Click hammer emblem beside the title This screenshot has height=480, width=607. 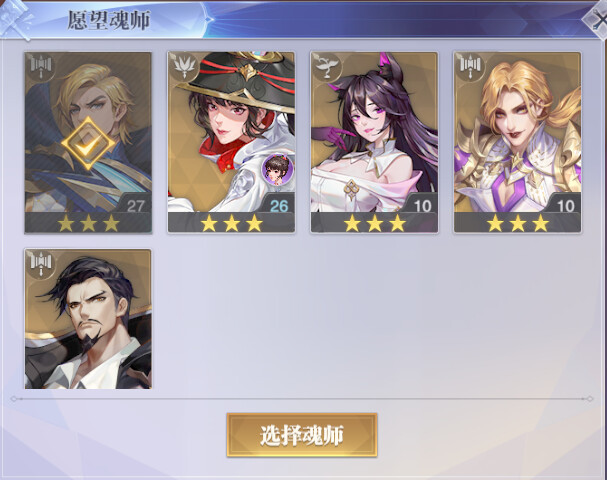(x=16, y=19)
